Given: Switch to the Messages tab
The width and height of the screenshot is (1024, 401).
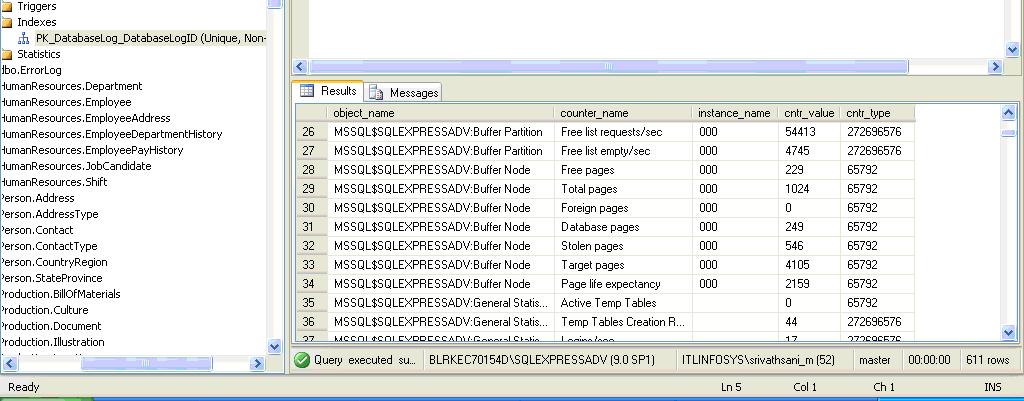Looking at the screenshot, I should coord(403,93).
